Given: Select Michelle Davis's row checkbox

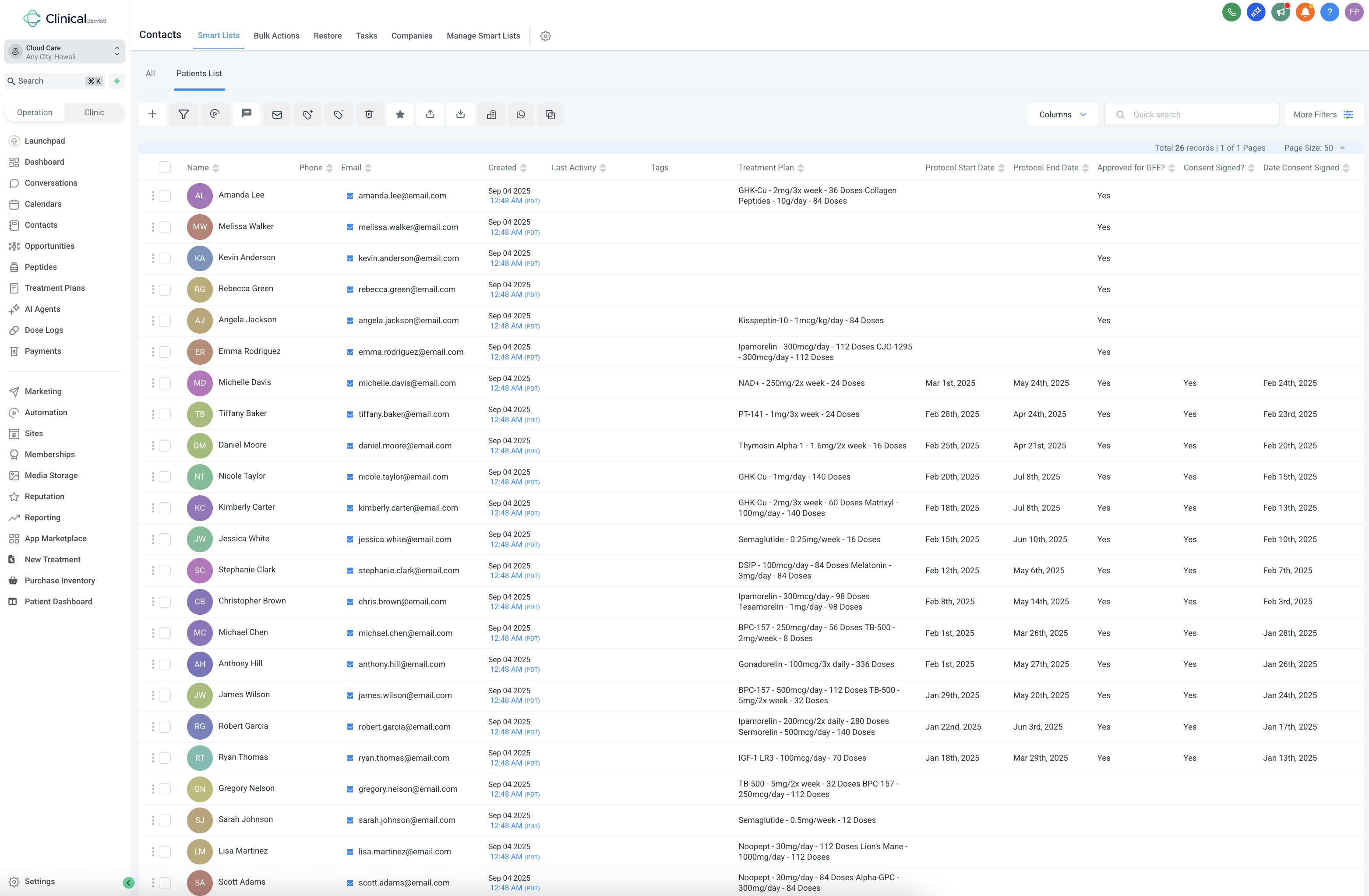Looking at the screenshot, I should [x=165, y=383].
